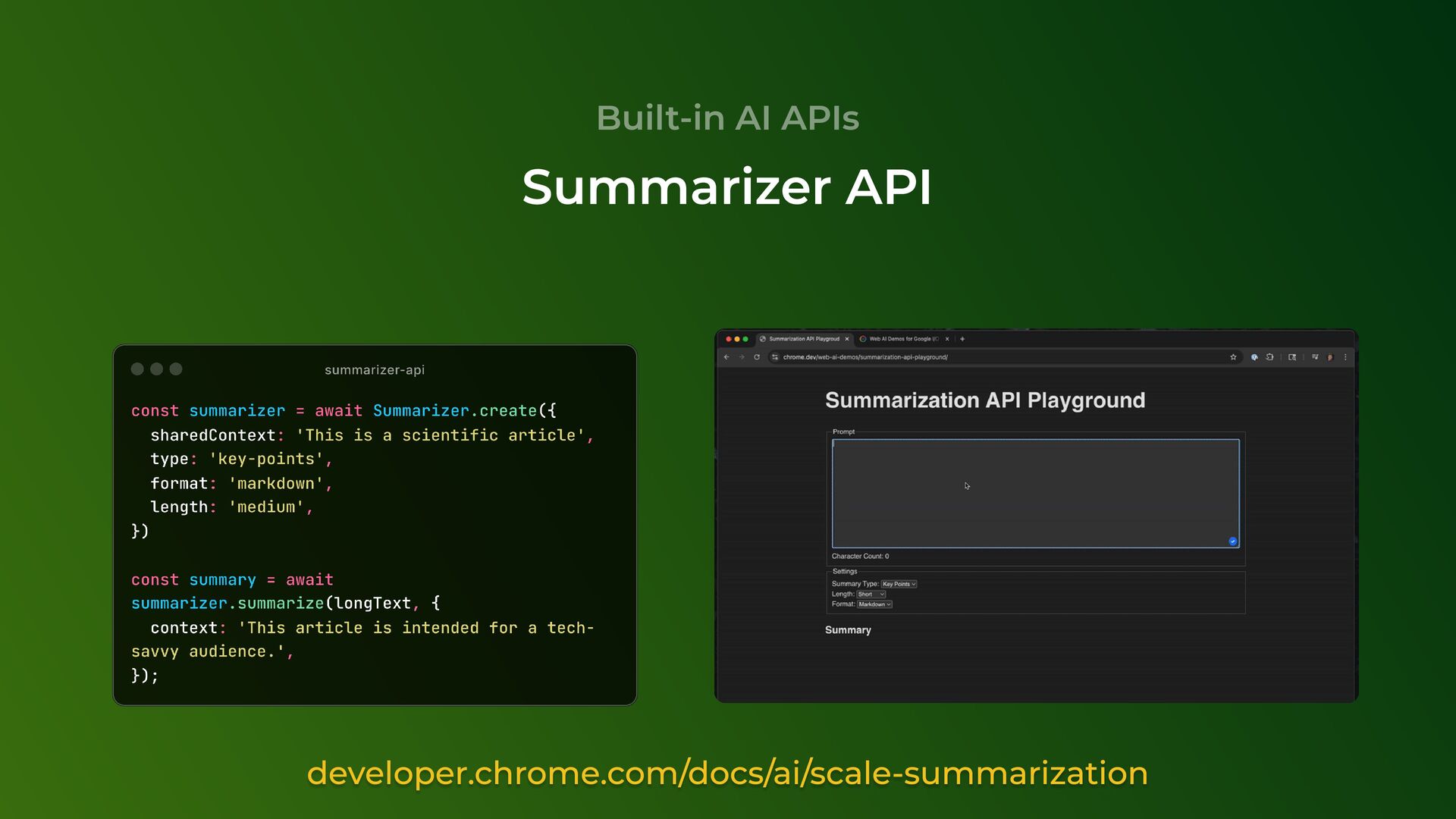Click the chrome.dev address bar URL
This screenshot has height=819, width=1456.
[x=865, y=357]
